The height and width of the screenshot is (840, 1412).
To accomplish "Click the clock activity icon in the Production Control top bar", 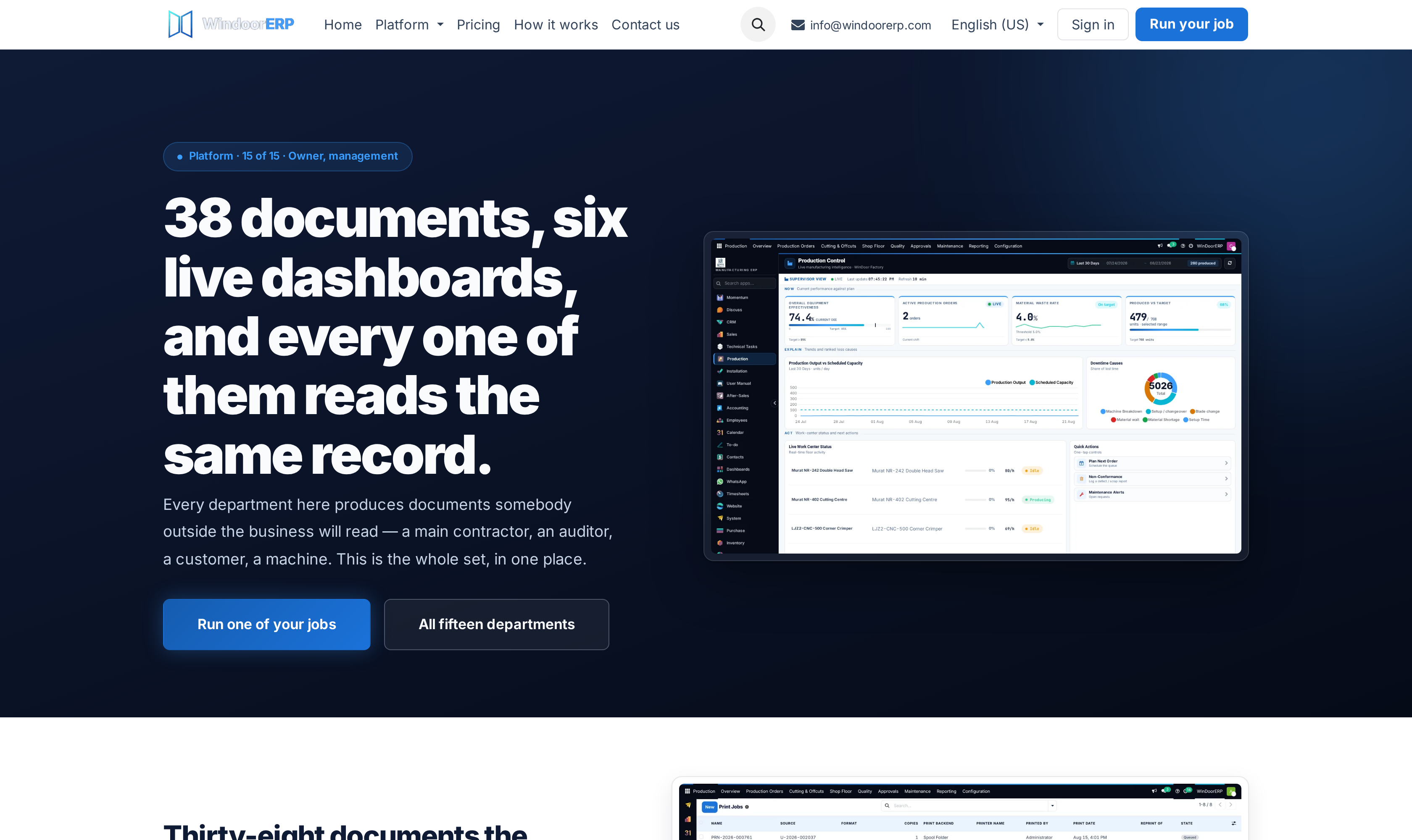I will [x=1191, y=246].
